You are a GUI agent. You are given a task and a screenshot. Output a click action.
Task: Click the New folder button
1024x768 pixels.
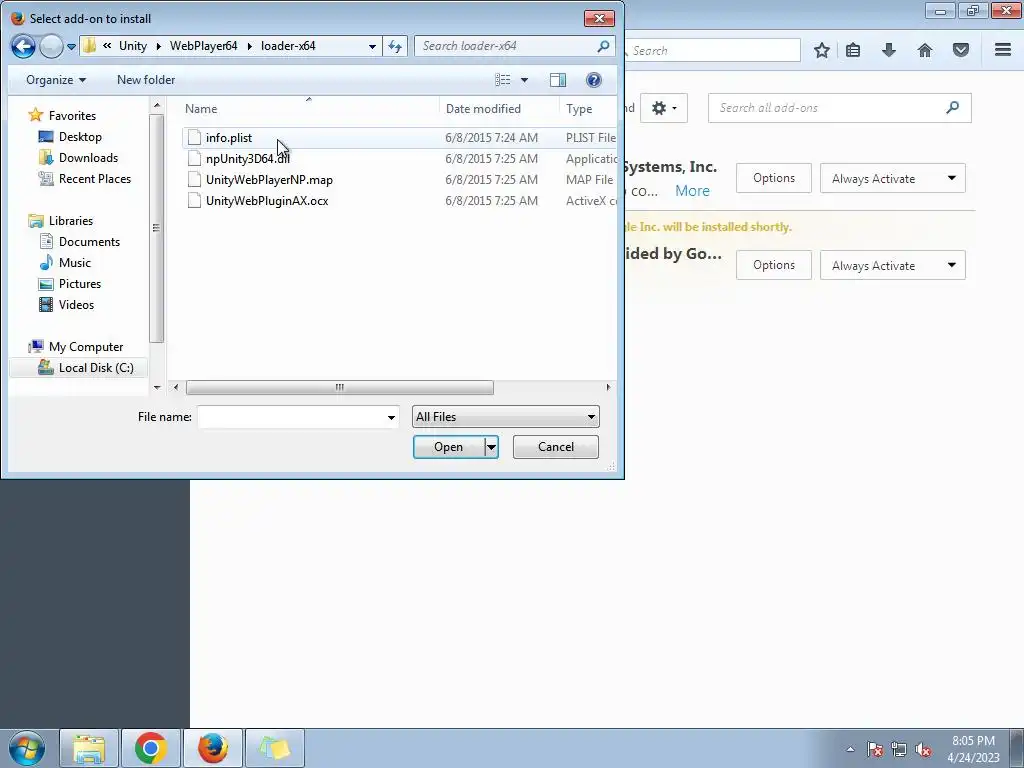pos(146,80)
